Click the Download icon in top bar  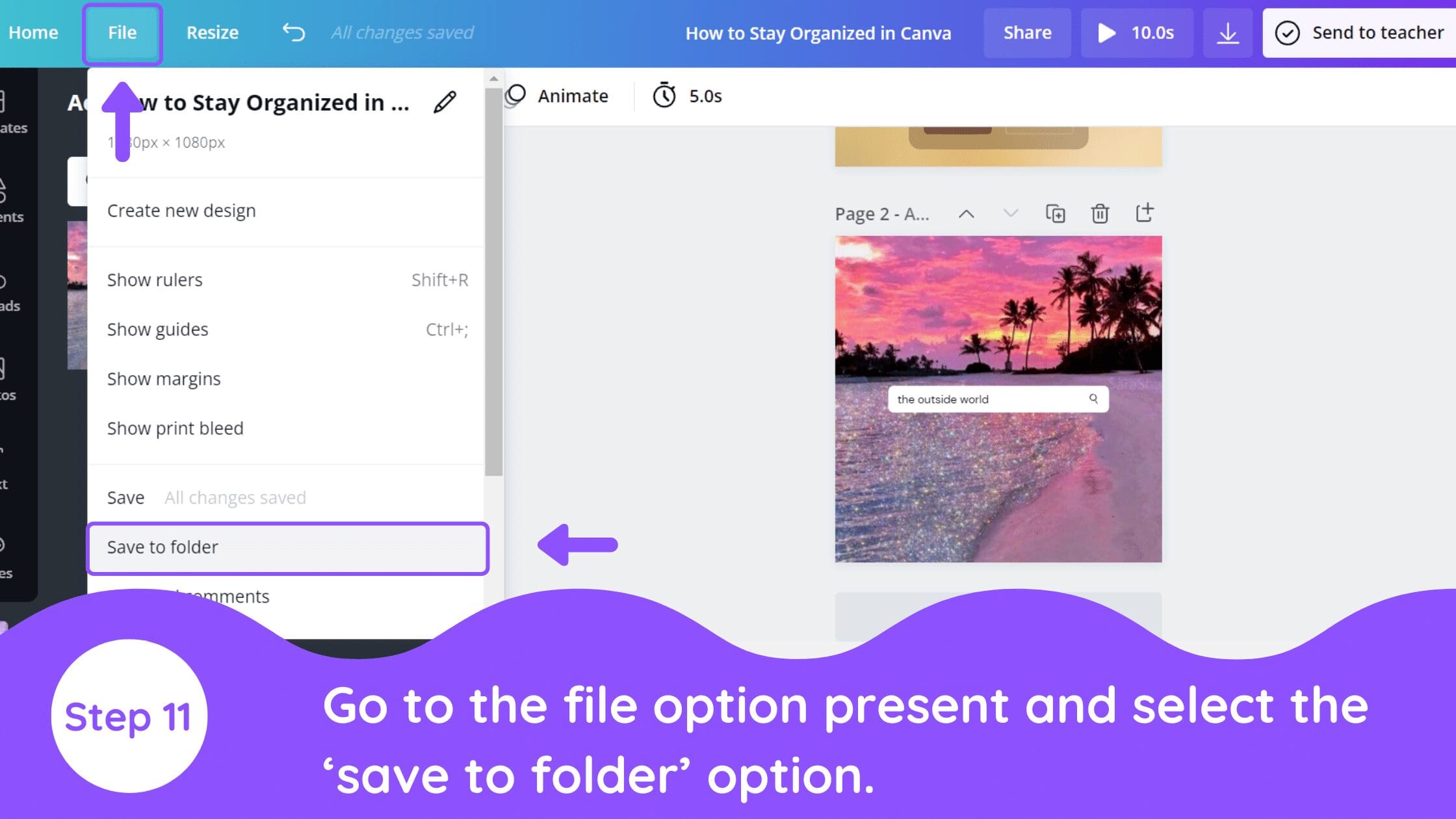coord(1228,32)
